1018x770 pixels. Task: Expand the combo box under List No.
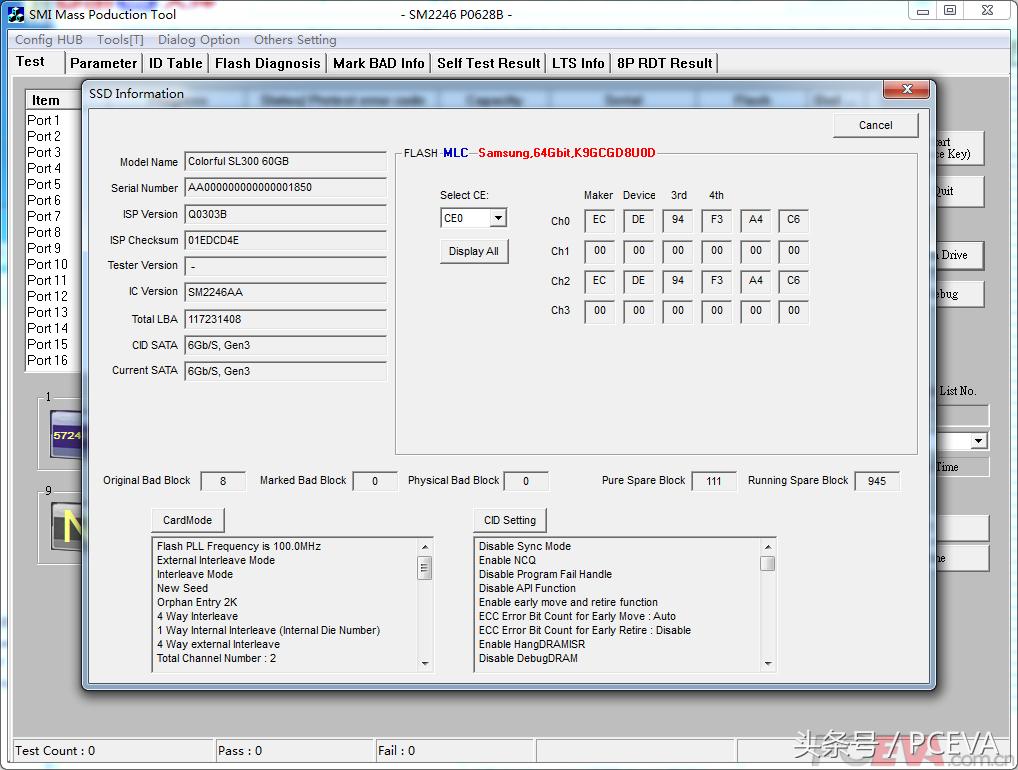click(x=979, y=441)
